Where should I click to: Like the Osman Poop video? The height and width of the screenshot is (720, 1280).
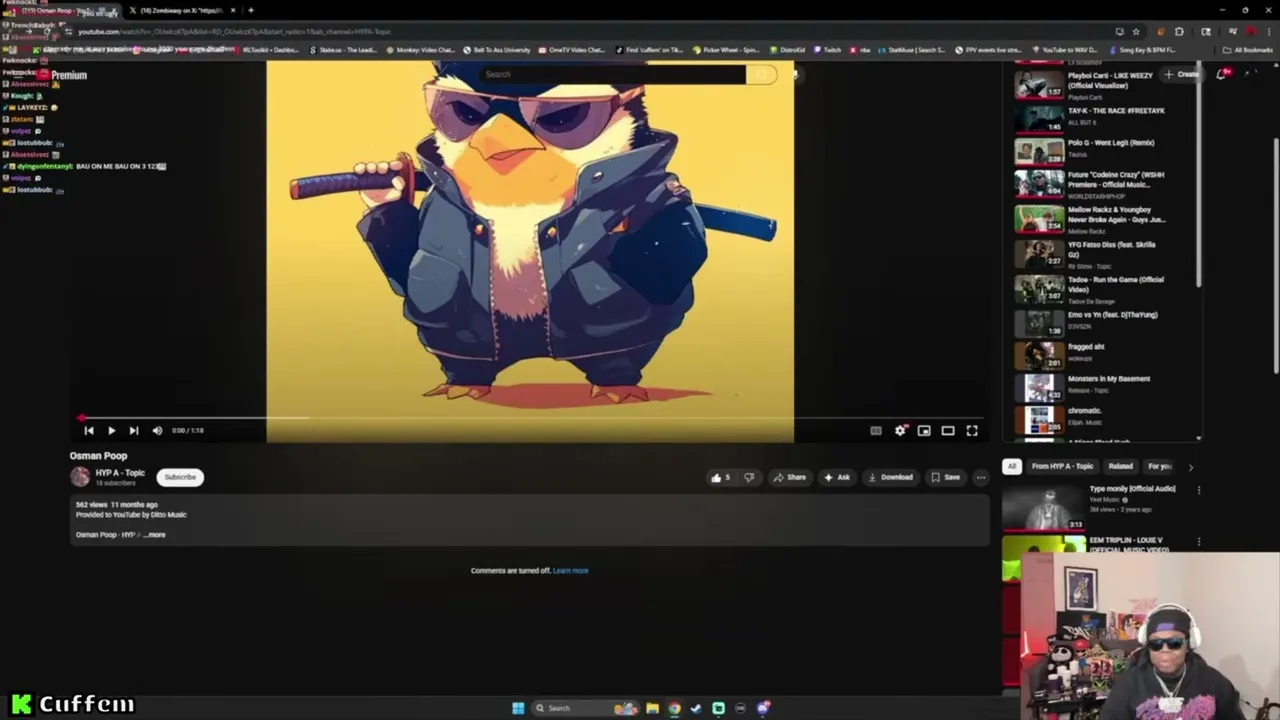[720, 477]
